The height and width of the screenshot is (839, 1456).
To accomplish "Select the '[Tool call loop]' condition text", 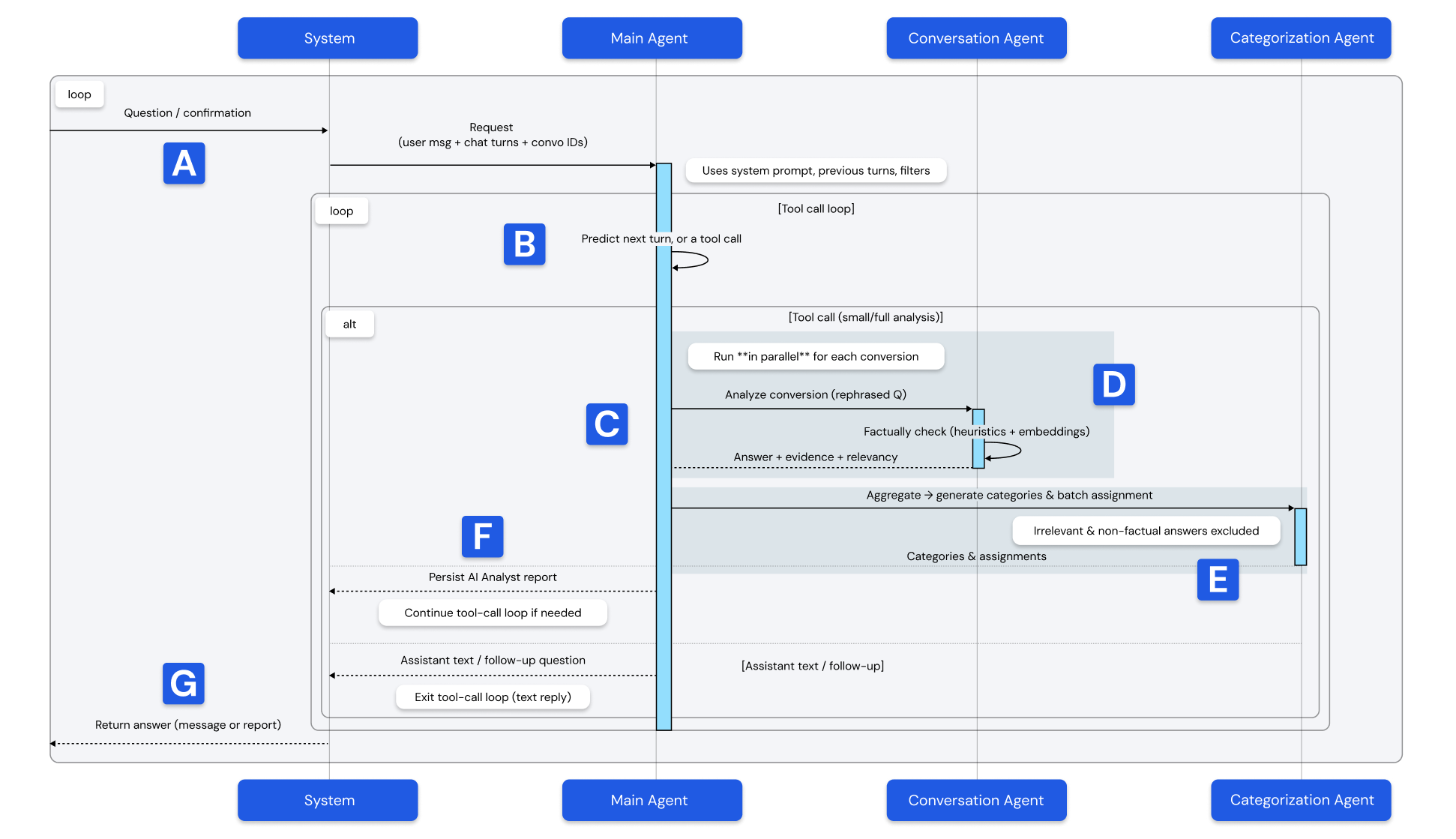I will (x=816, y=208).
